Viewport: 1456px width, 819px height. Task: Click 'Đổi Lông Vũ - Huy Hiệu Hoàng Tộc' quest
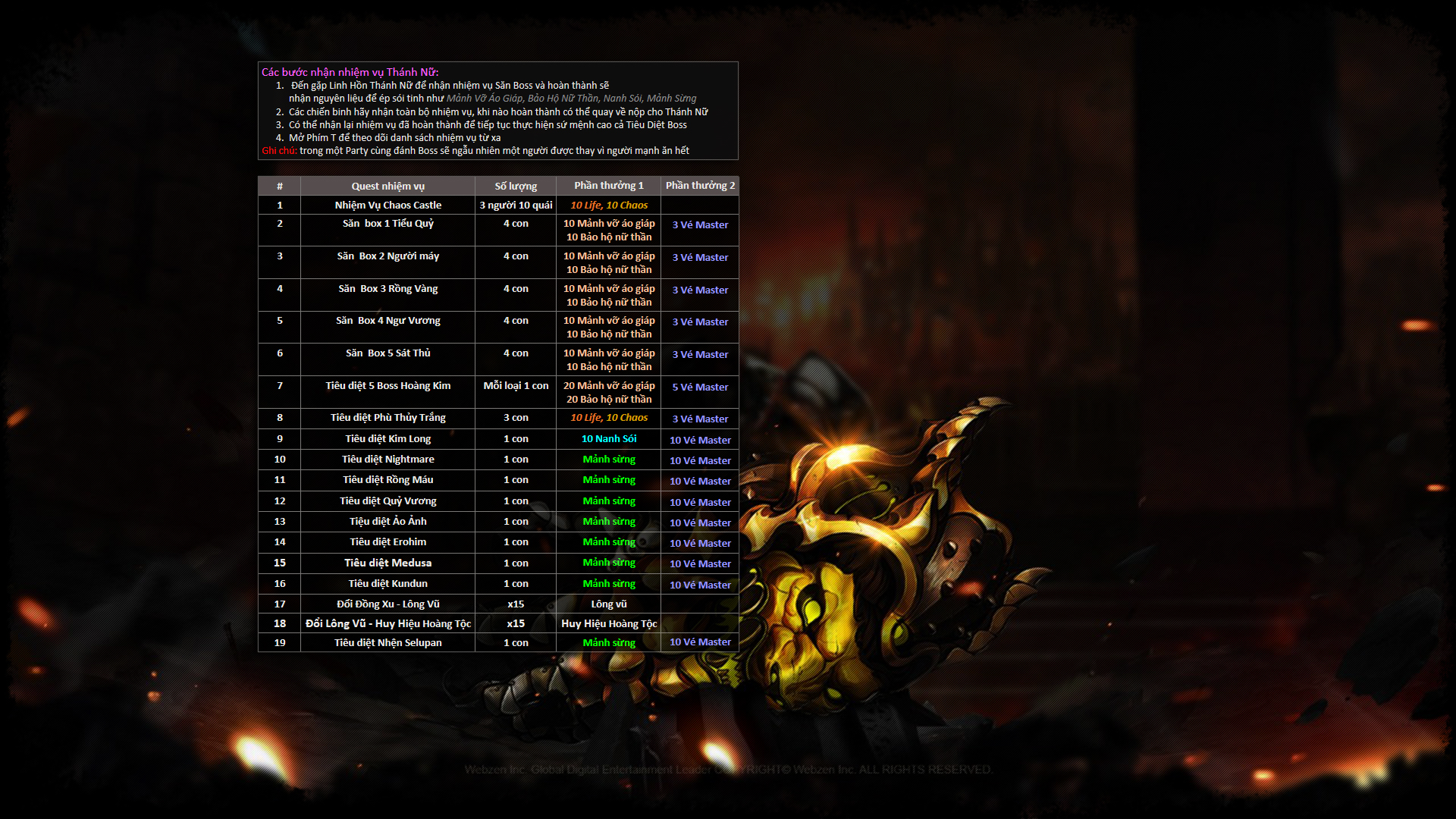pyautogui.click(x=388, y=623)
